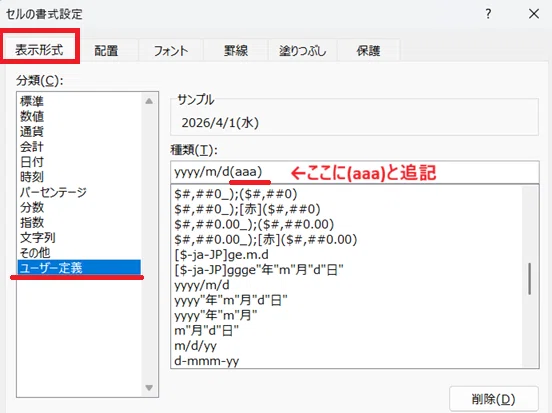
Task: Click the 種類 format code input field
Action: [355, 172]
